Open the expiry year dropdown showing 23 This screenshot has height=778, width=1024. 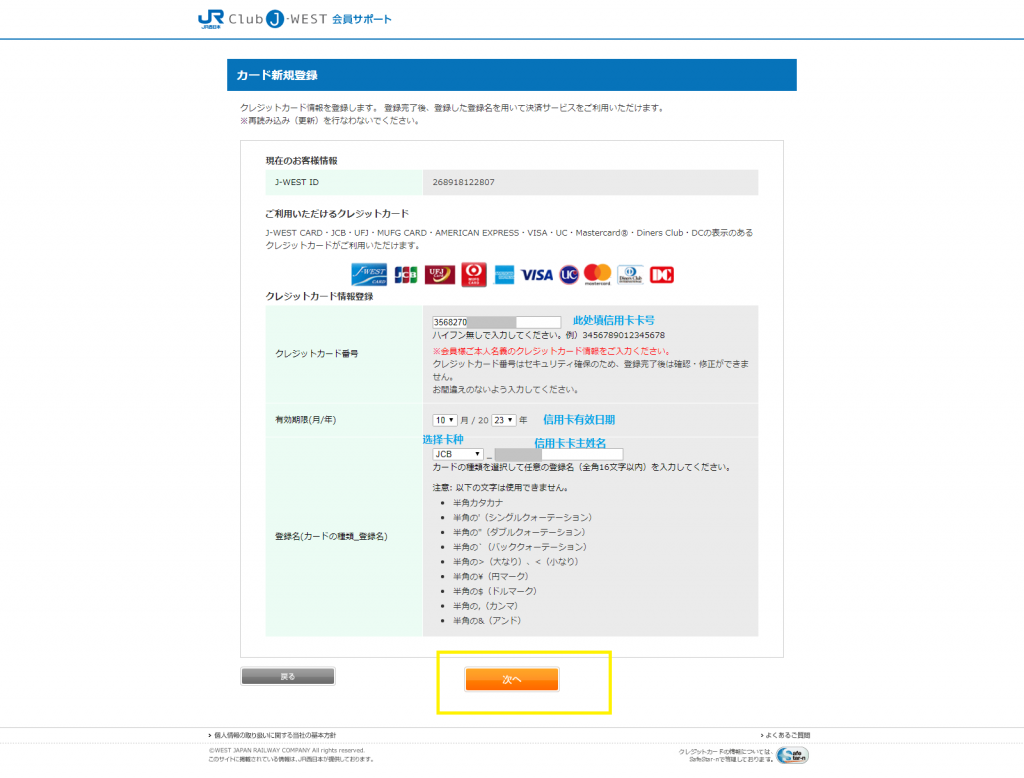503,420
